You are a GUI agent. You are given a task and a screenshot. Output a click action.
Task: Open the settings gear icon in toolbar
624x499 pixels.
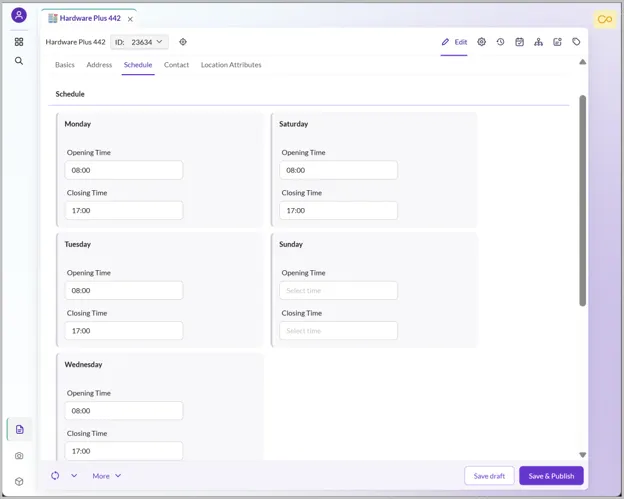click(x=482, y=42)
